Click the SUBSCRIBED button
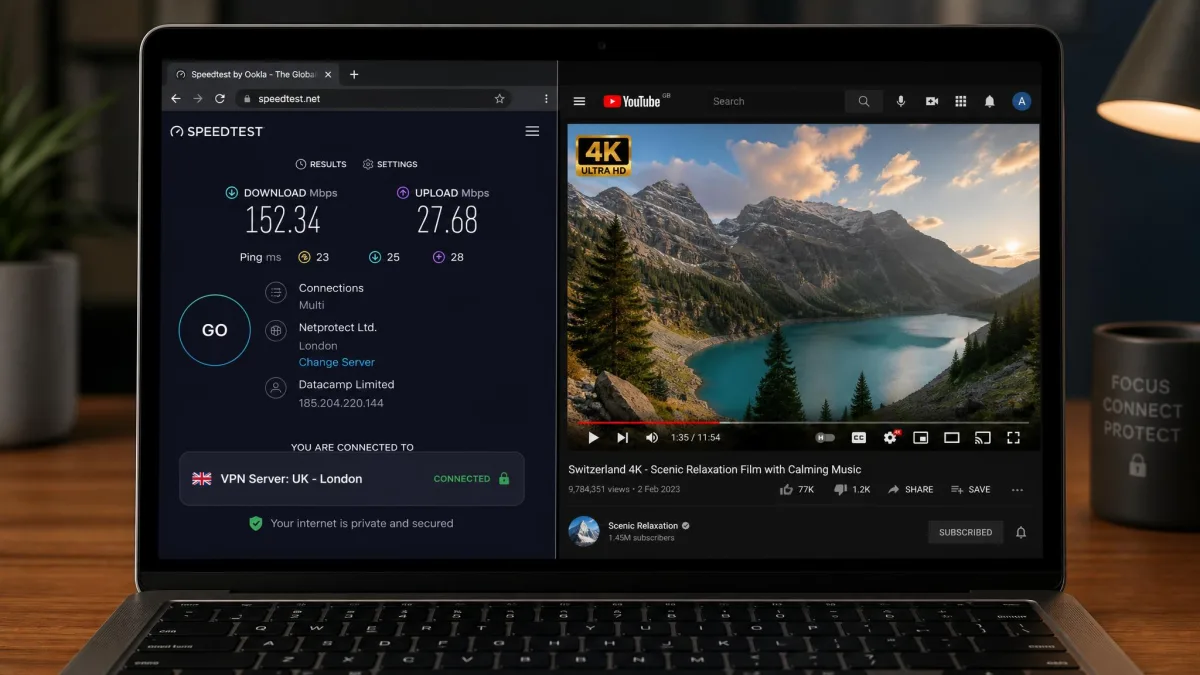The height and width of the screenshot is (675, 1200). tap(965, 532)
